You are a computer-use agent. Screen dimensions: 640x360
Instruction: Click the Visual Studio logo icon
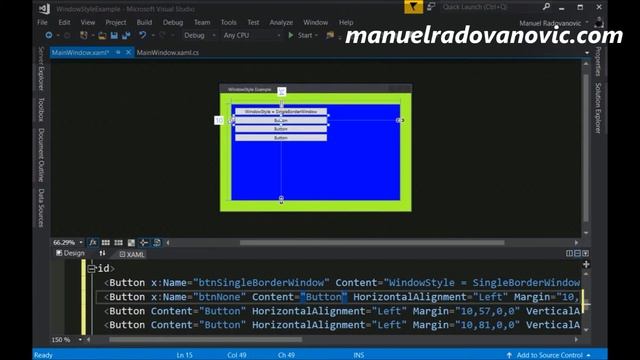click(44, 9)
